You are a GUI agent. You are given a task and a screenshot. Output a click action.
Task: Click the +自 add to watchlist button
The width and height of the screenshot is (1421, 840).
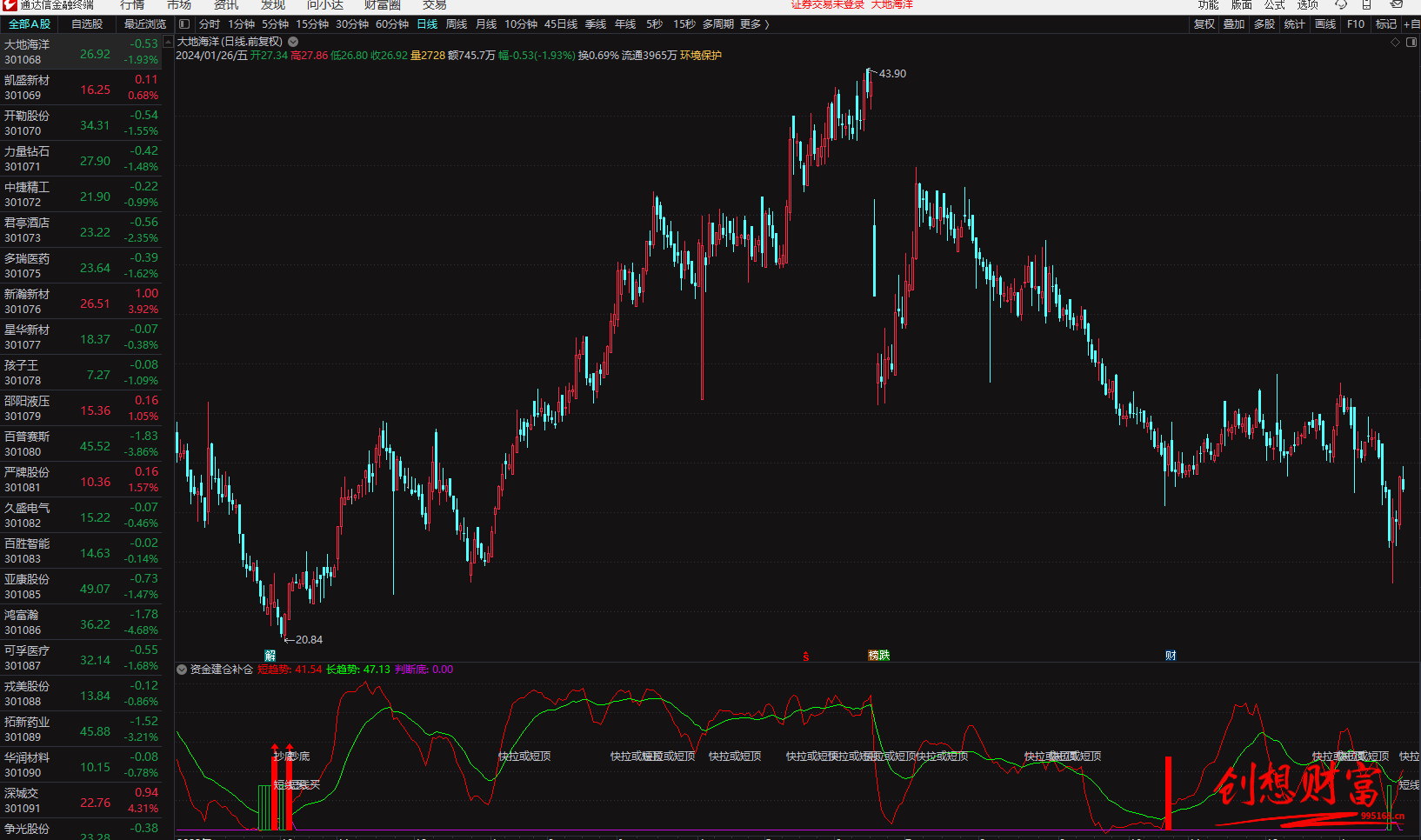1411,24
